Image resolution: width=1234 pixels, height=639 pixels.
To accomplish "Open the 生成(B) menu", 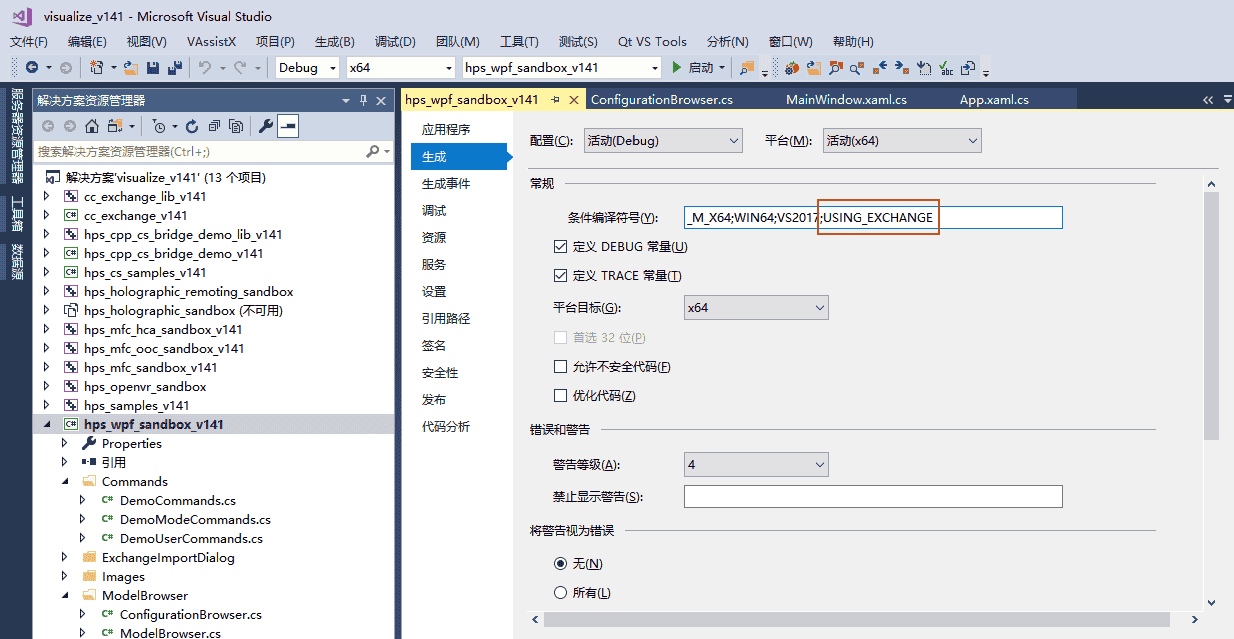I will (334, 41).
